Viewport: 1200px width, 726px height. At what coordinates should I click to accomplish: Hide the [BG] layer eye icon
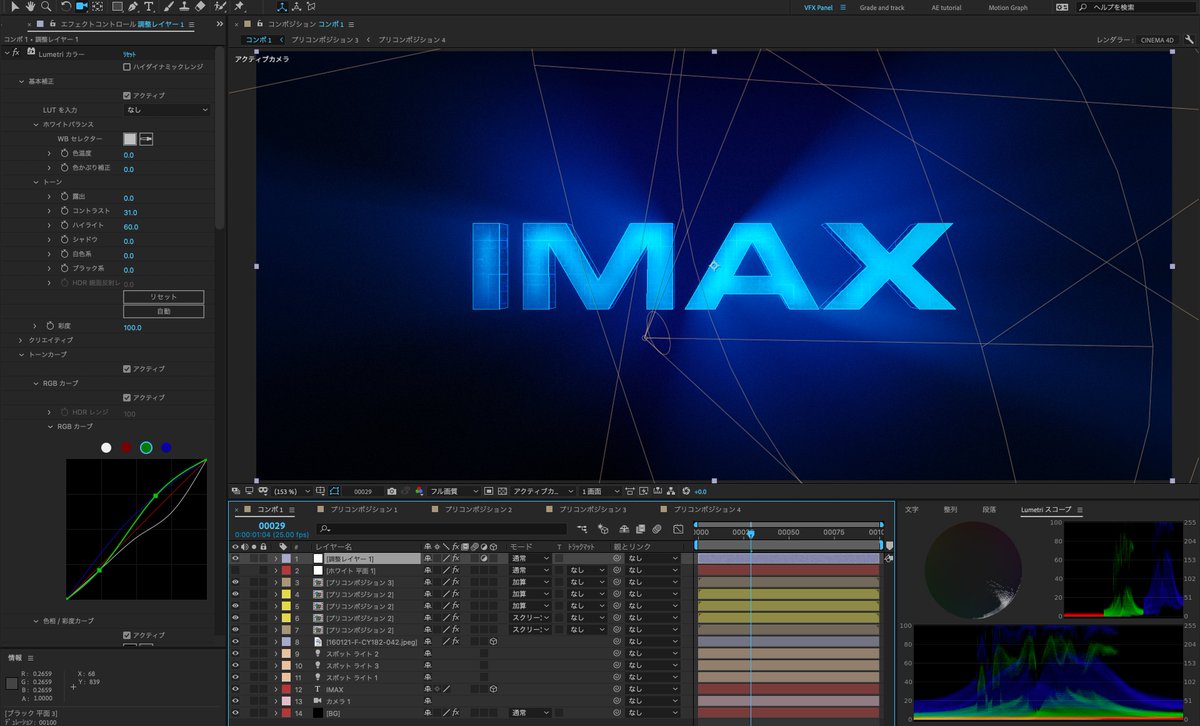236,714
